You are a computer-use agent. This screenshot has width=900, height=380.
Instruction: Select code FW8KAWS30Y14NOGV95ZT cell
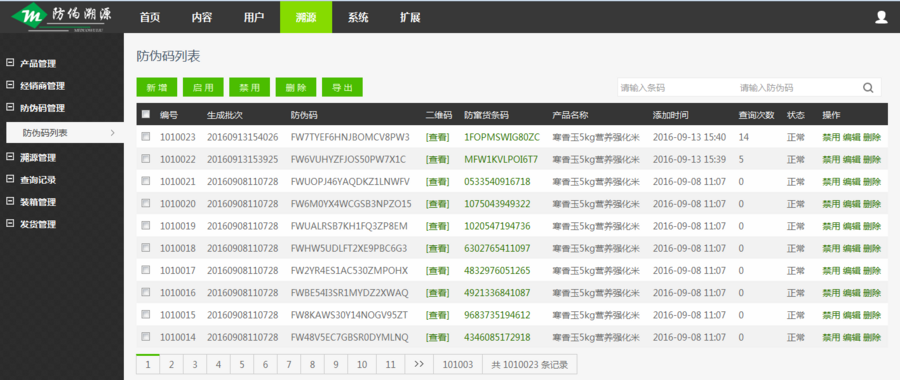[x=350, y=315]
